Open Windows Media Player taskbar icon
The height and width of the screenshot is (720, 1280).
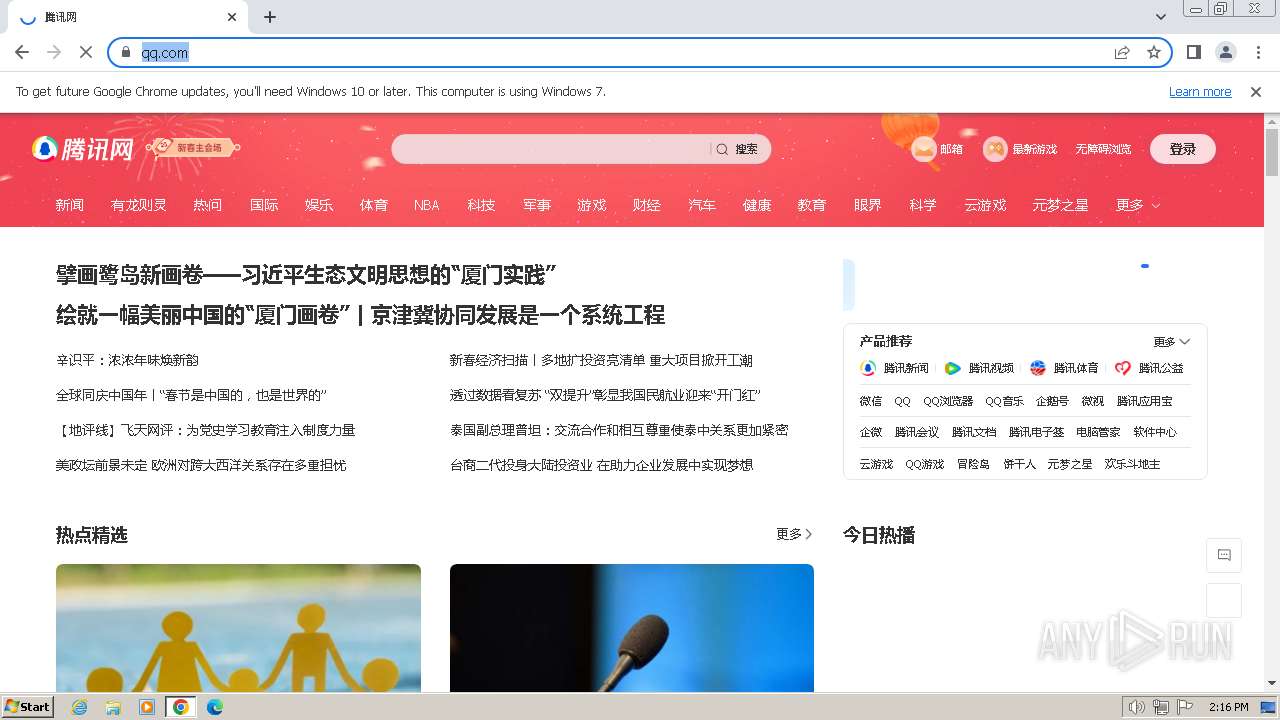click(x=147, y=707)
